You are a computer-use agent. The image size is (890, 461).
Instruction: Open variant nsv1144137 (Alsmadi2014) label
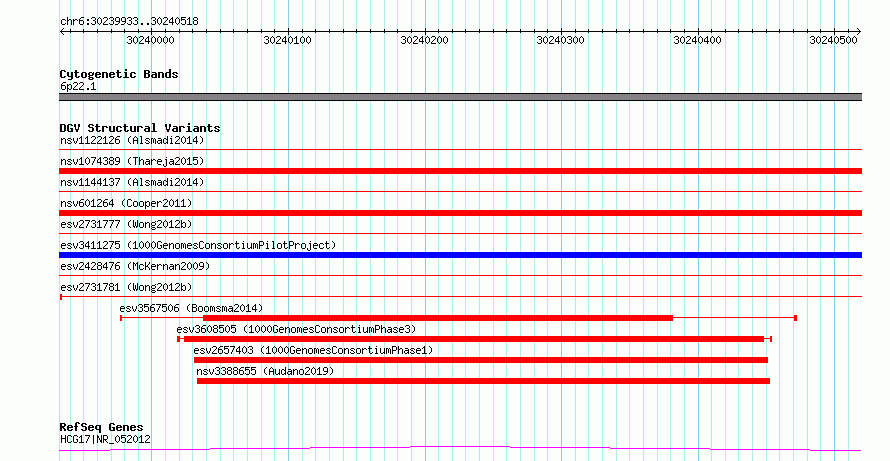pos(132,182)
